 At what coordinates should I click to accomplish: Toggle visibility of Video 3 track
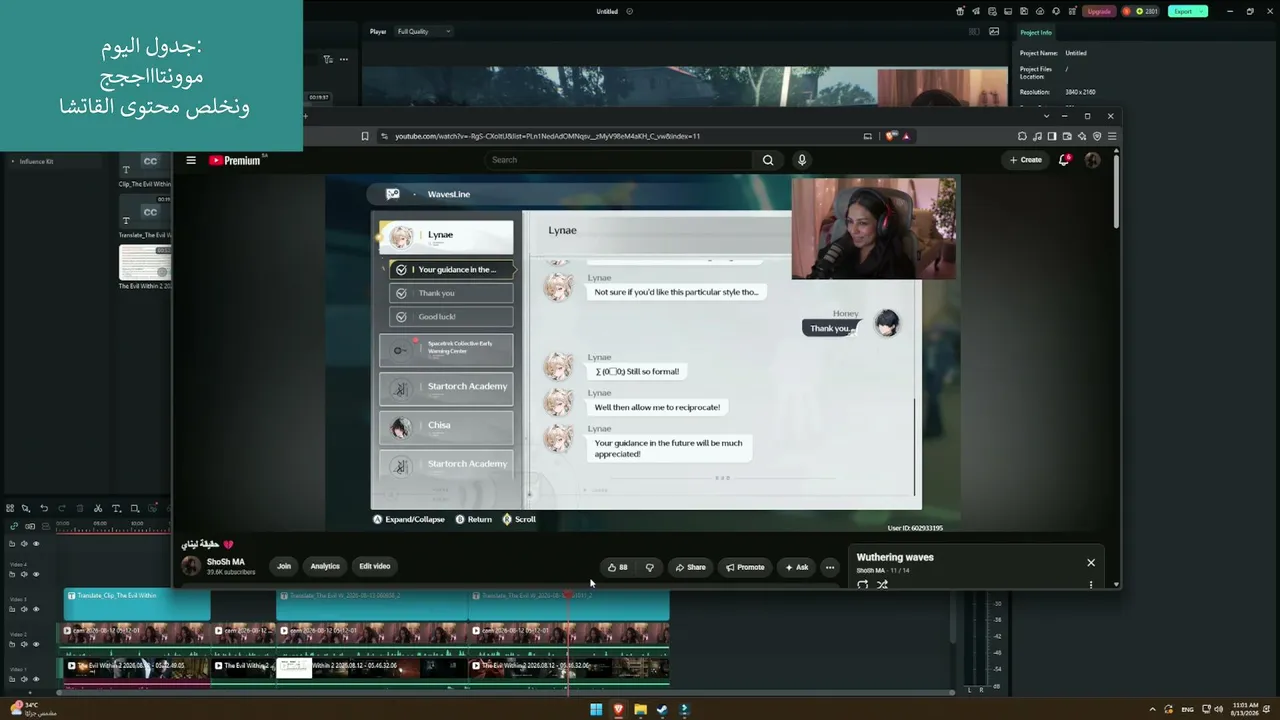click(36, 609)
